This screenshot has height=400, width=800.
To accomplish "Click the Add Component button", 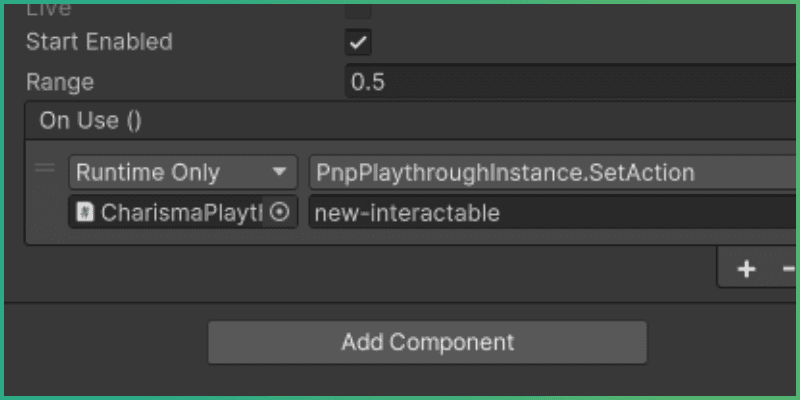I will click(427, 342).
